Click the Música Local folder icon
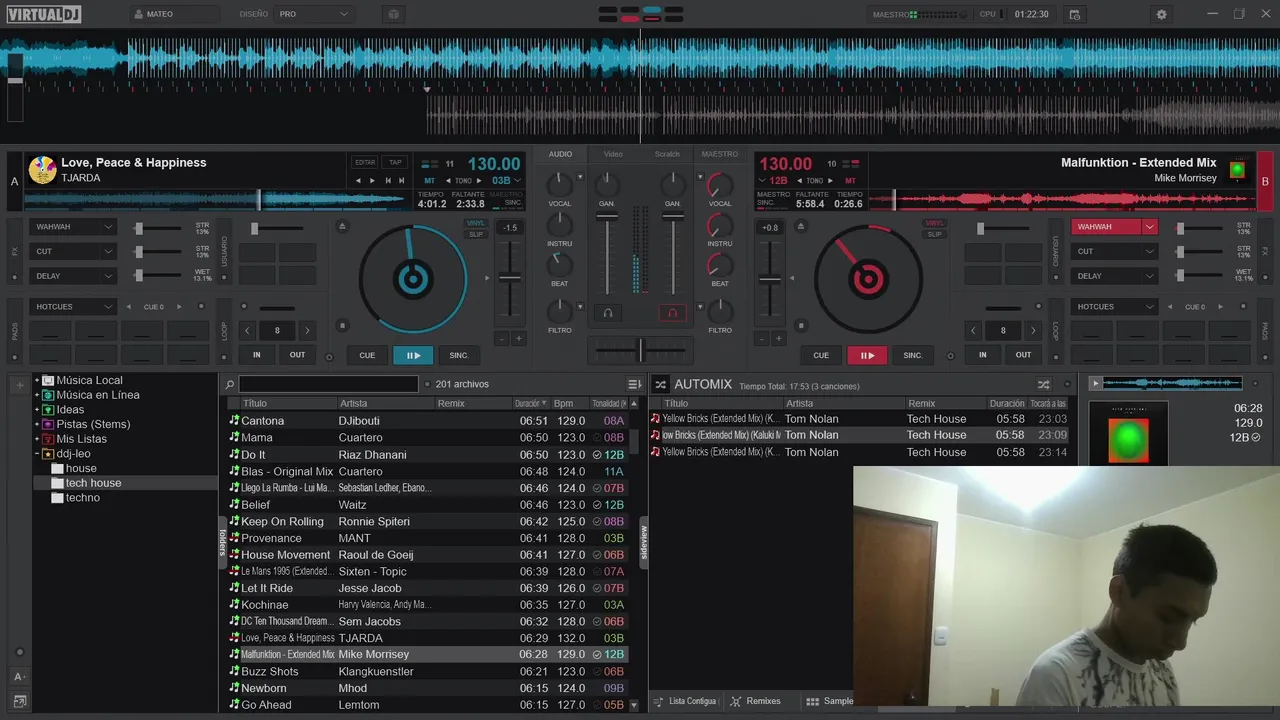This screenshot has height=720, width=1280. [48, 380]
